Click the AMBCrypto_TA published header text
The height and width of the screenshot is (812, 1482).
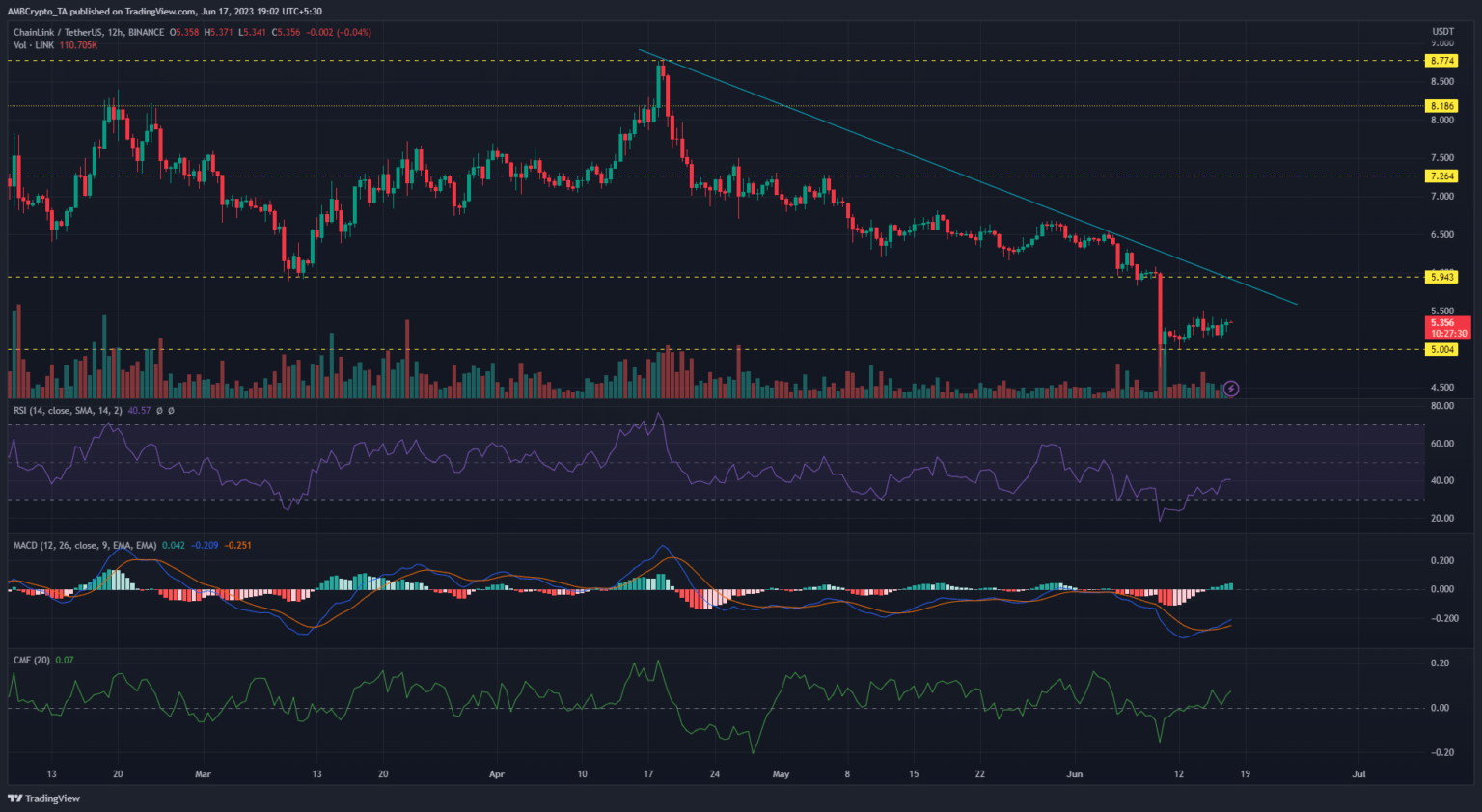click(164, 12)
